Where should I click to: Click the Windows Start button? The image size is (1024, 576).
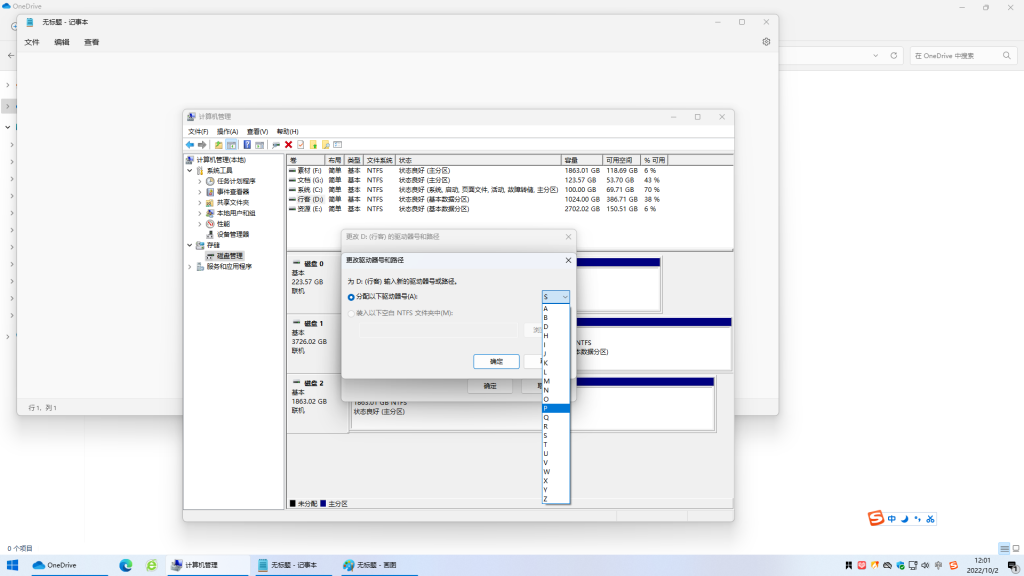(x=13, y=565)
